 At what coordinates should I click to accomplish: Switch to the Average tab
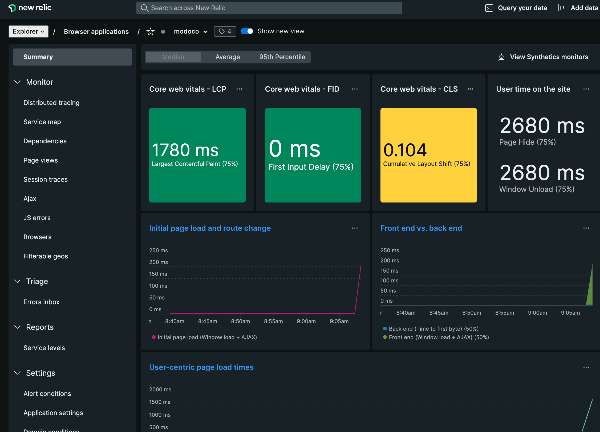tap(228, 57)
